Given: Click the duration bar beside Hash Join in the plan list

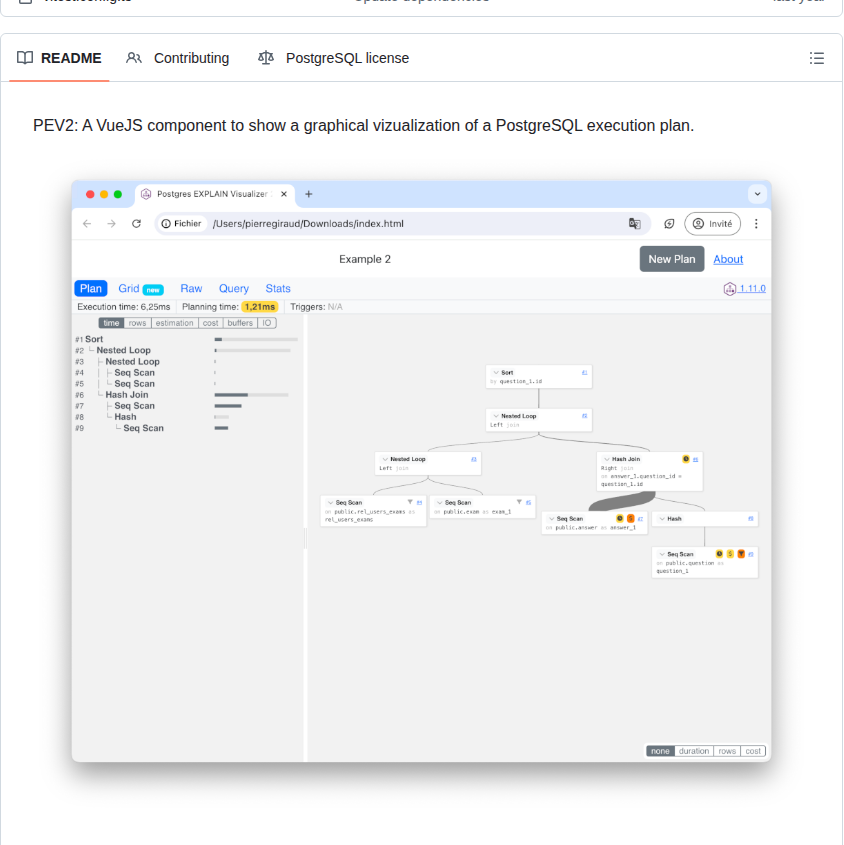Looking at the screenshot, I should (x=231, y=395).
